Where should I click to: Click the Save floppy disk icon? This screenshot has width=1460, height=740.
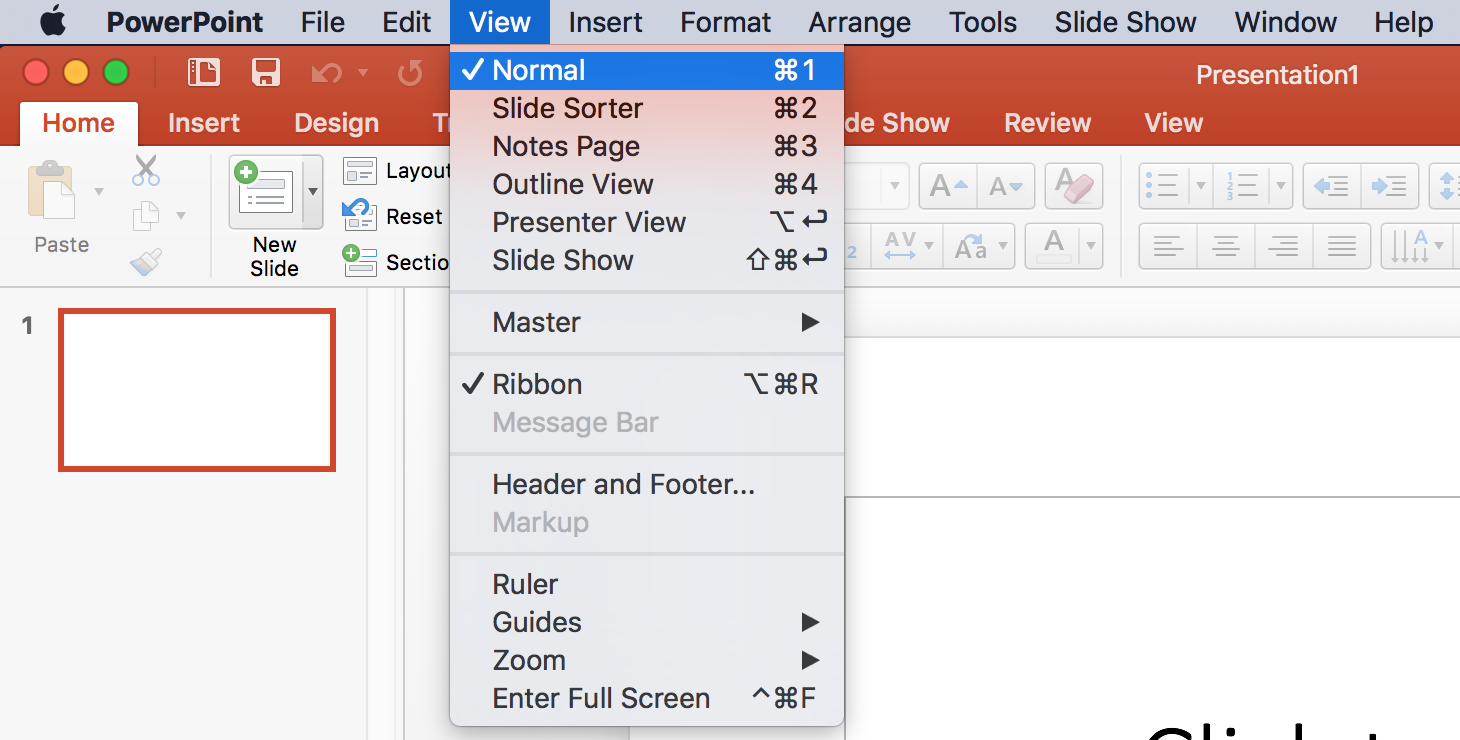pyautogui.click(x=265, y=73)
